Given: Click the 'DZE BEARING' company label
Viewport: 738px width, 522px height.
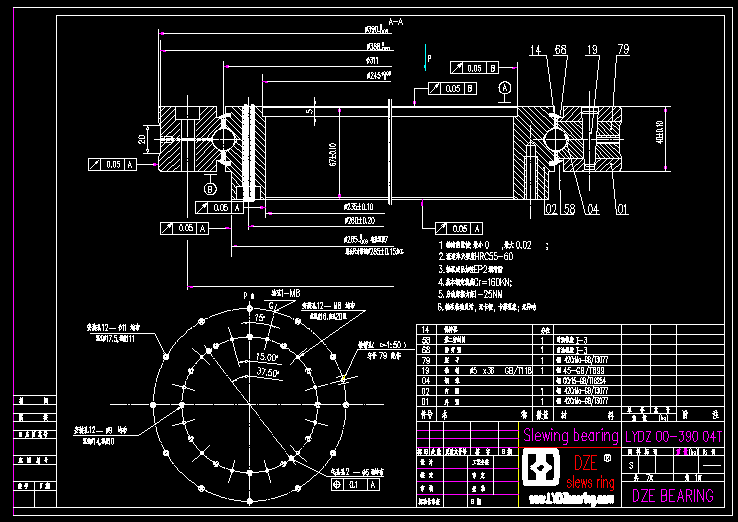Looking at the screenshot, I should [x=673, y=496].
